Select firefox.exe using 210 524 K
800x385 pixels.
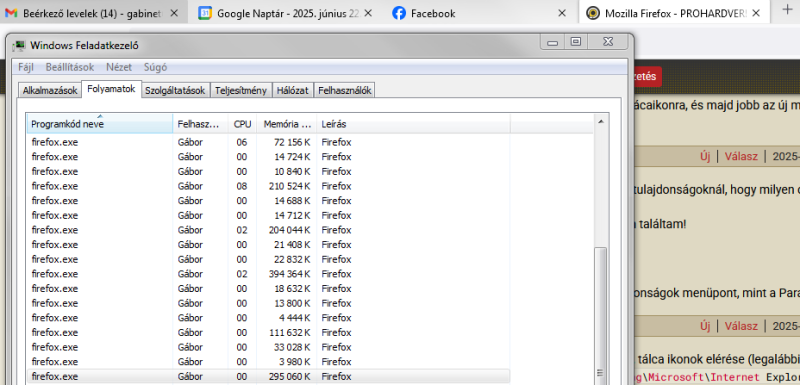[x=268, y=186]
